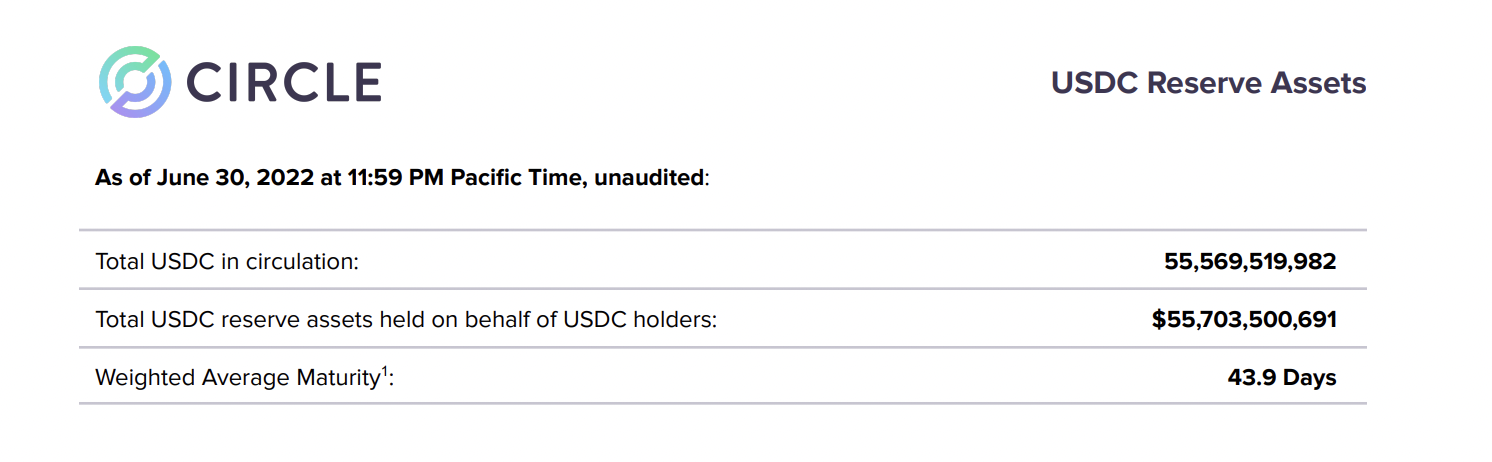Select the USDC Reserve Assets heading
1492x462 pixels.
point(1208,83)
